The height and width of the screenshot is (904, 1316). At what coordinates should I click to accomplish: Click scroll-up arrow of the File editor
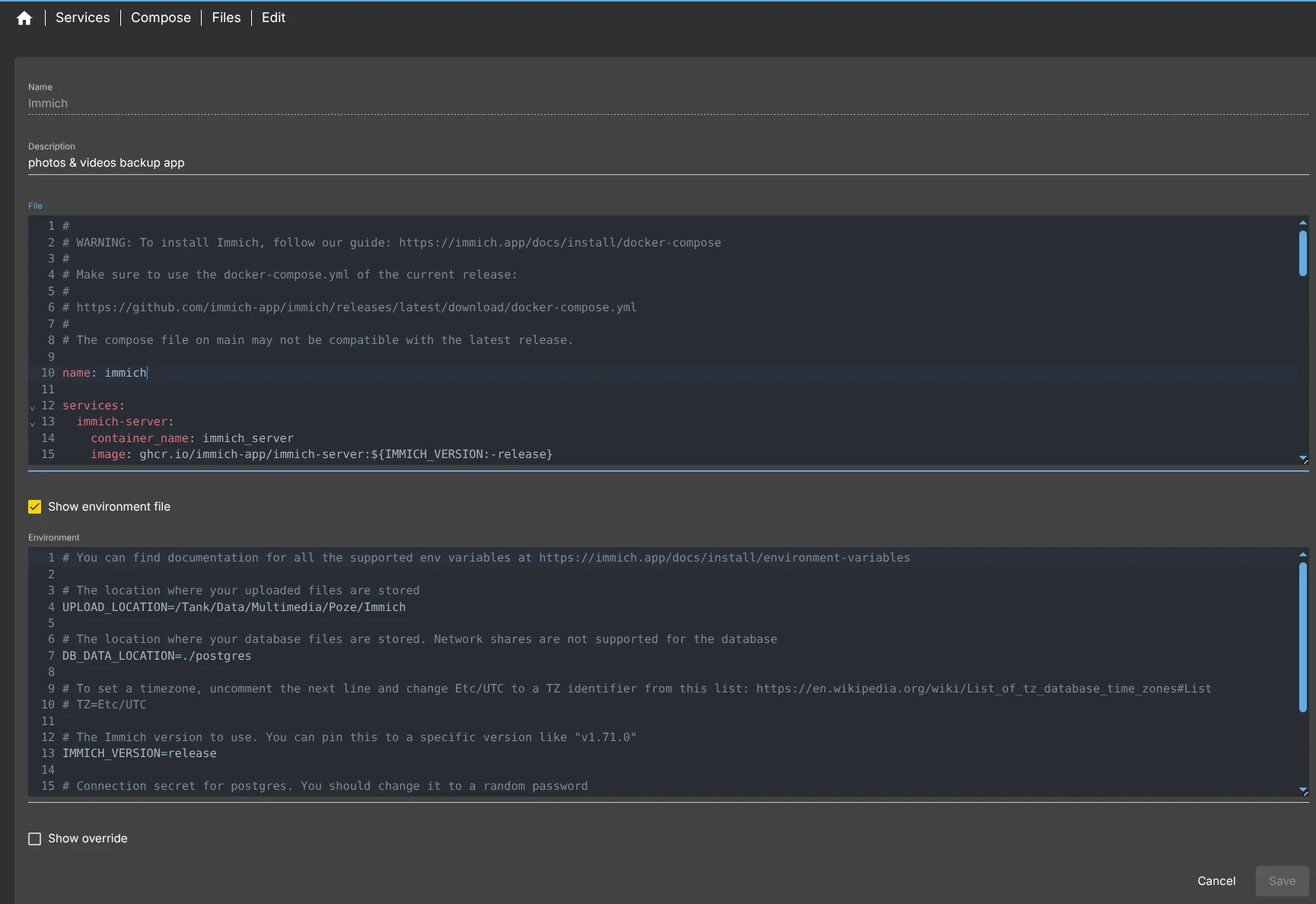[x=1302, y=223]
